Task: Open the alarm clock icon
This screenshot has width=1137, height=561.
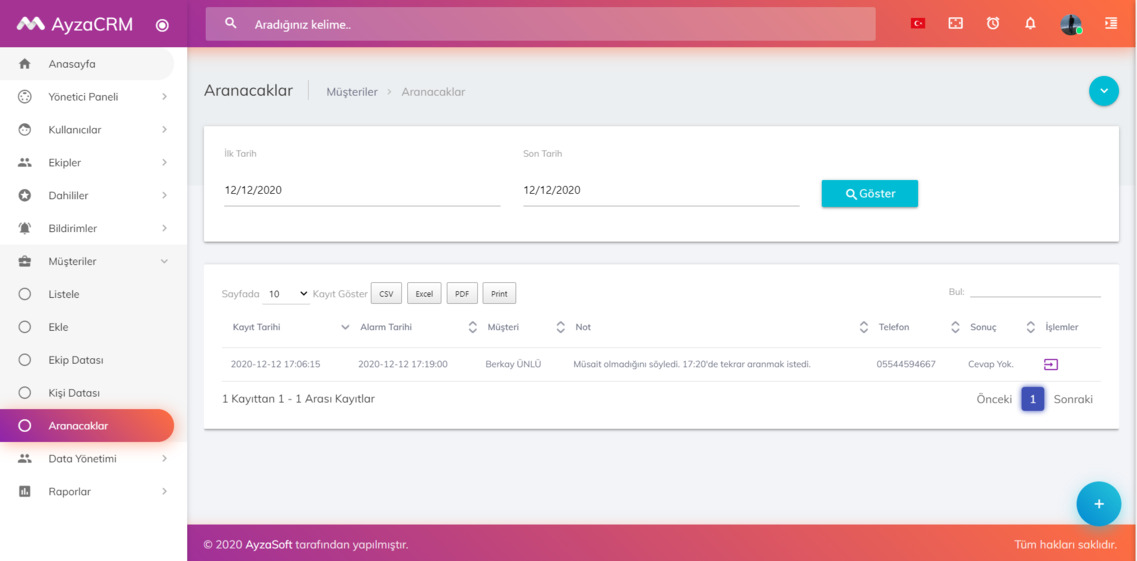Action: (x=992, y=23)
